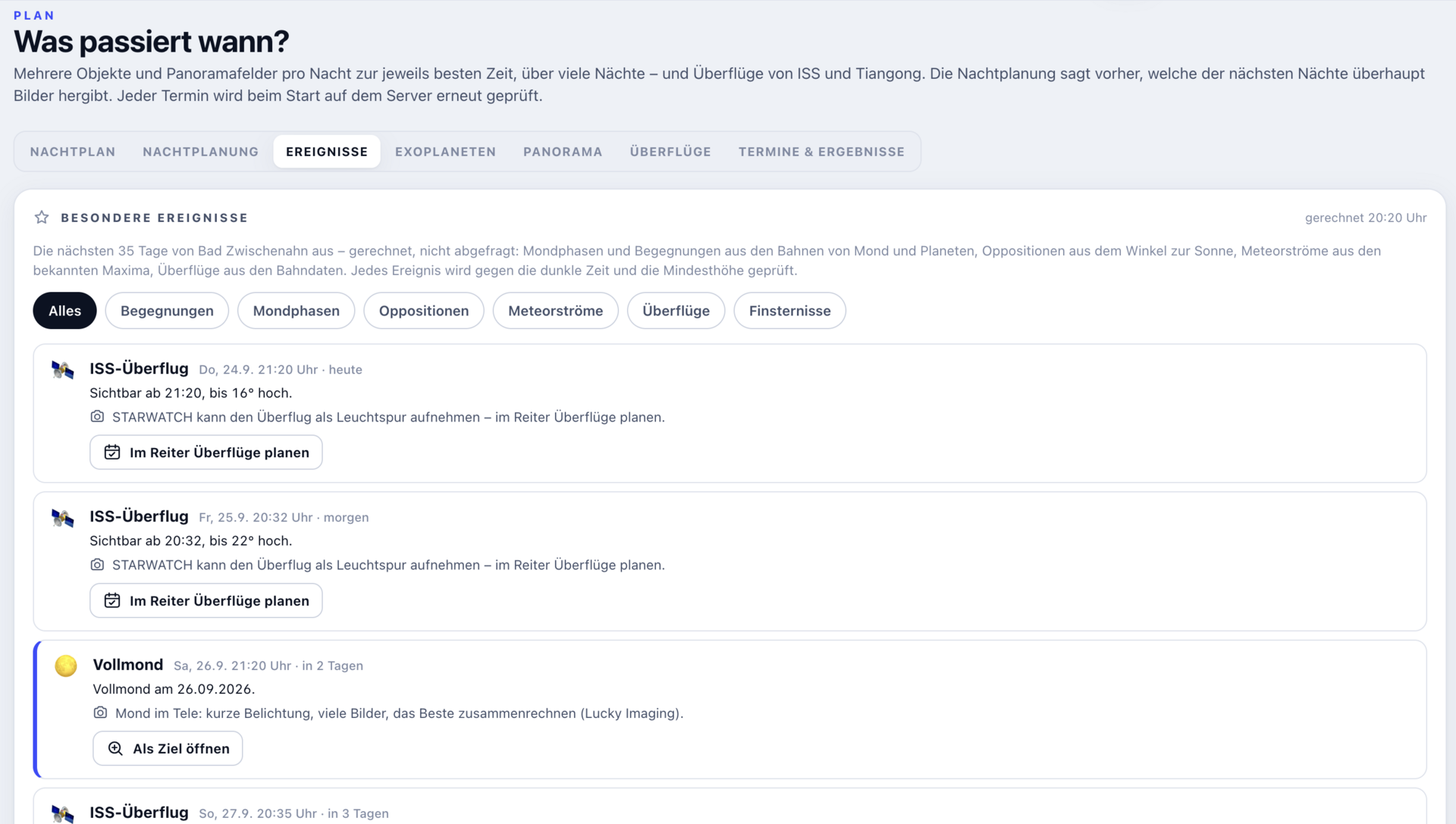Click the 'Sichtbar ab 21:20, bis 16° hoch.' line
This screenshot has height=824, width=1456.
click(x=191, y=393)
